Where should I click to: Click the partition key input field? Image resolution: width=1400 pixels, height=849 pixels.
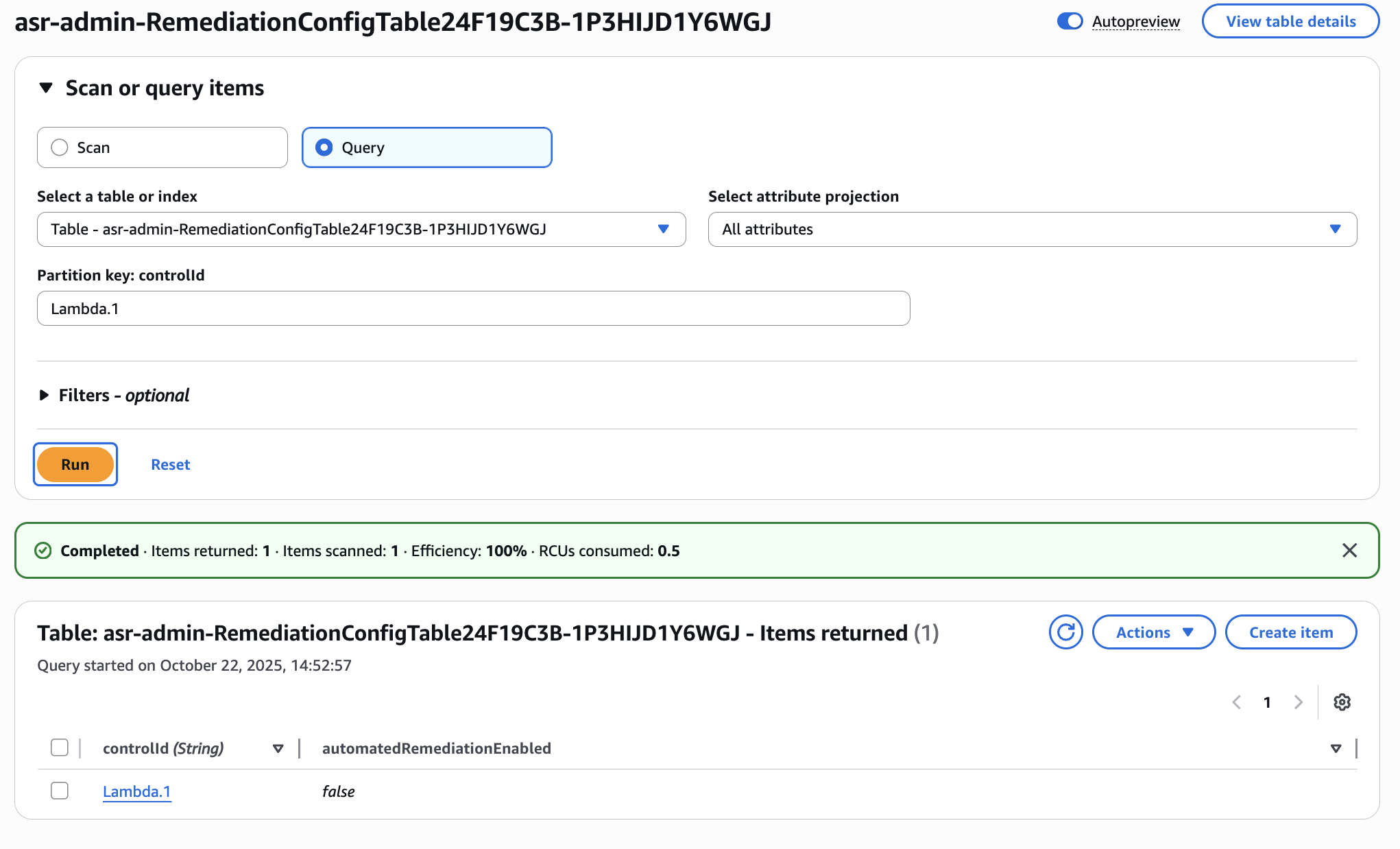(x=473, y=308)
